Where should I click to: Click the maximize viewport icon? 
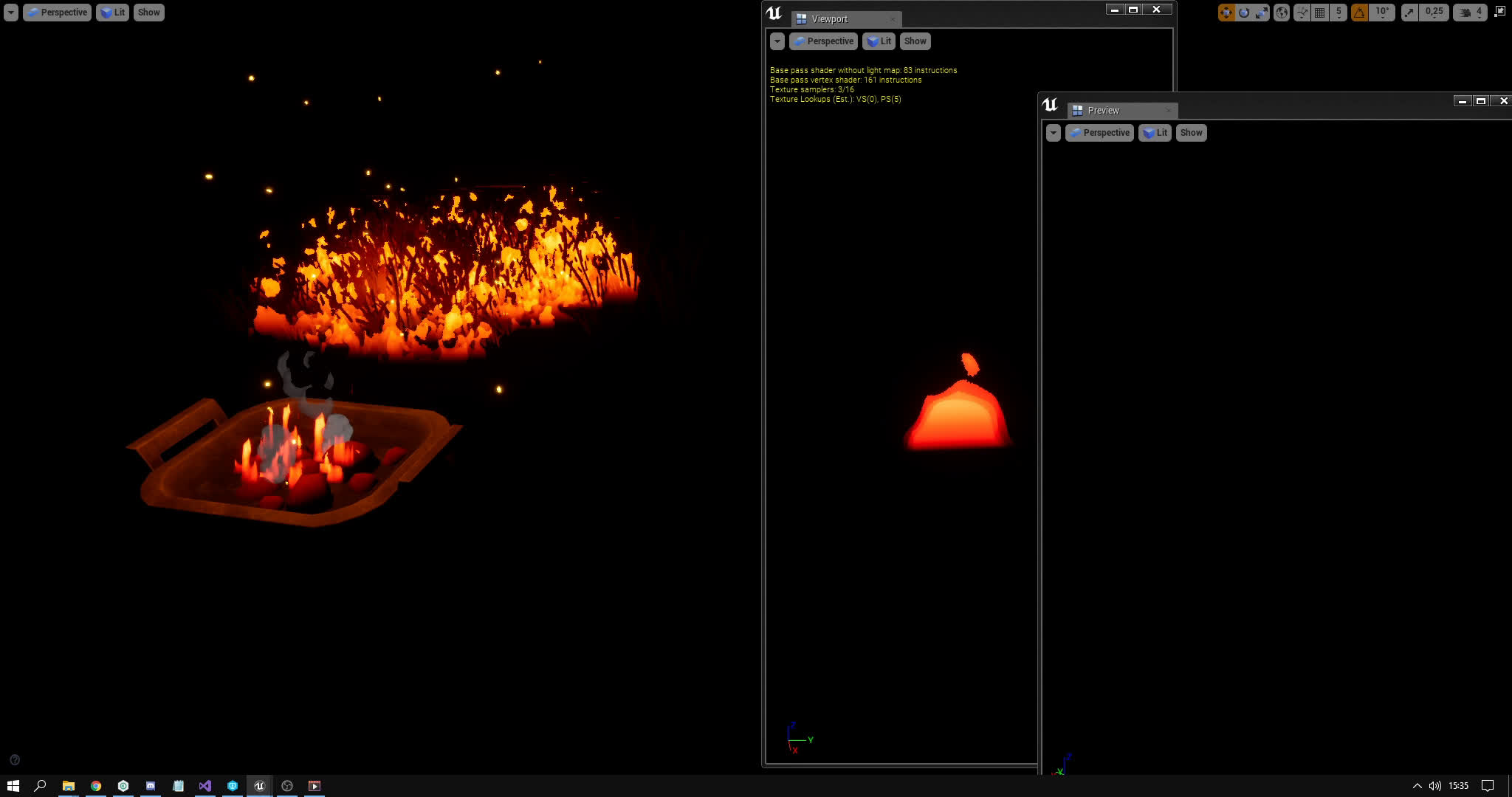(x=1499, y=12)
